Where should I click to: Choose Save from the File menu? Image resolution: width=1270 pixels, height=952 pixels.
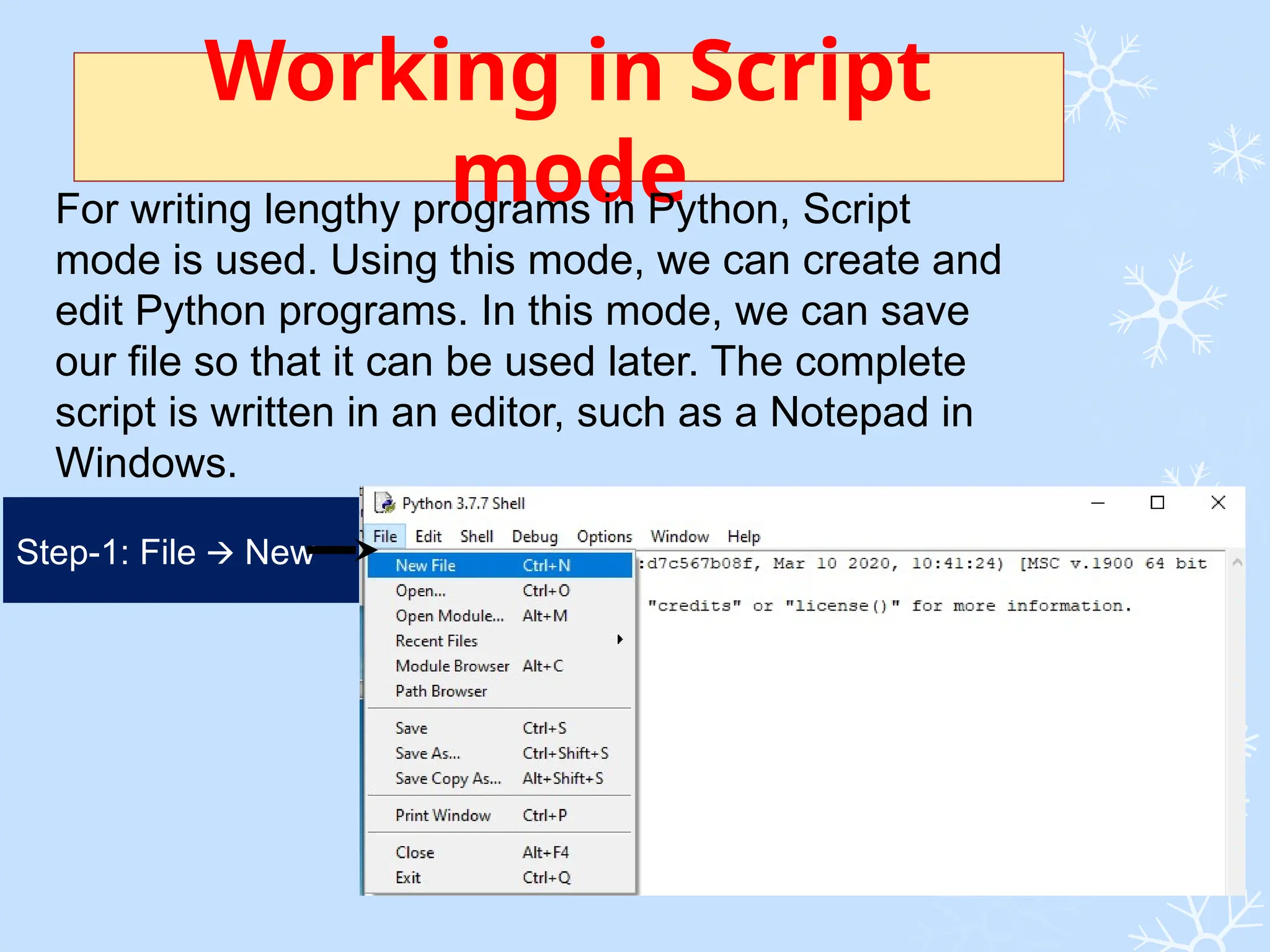(x=500, y=728)
